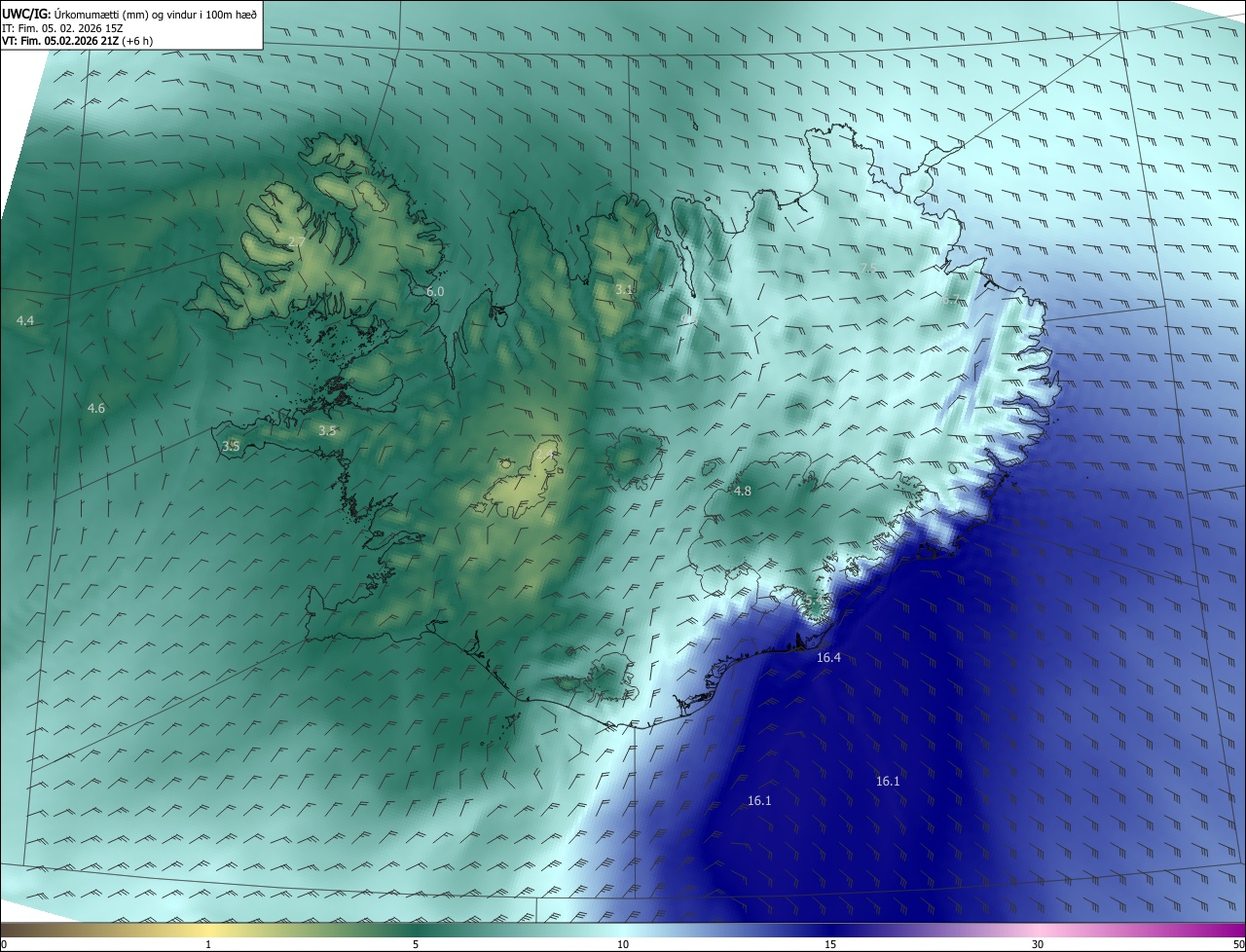Click the 'VT: Fim. 05.02.2026 21Z (+6 h)' line
This screenshot has width=1246, height=952.
(x=77, y=41)
